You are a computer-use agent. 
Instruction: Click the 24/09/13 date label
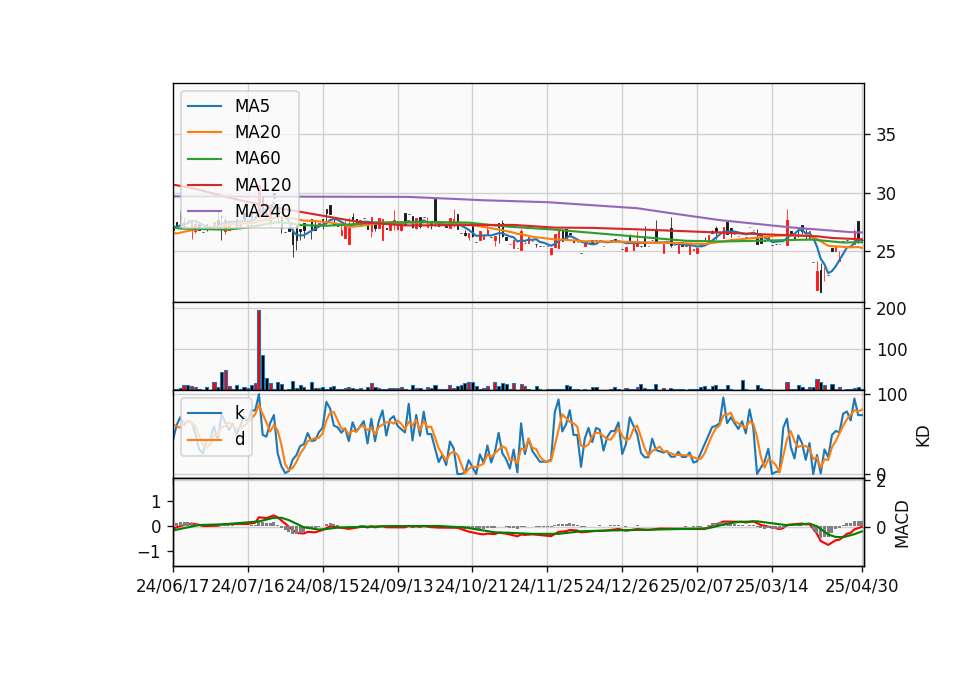(x=397, y=586)
